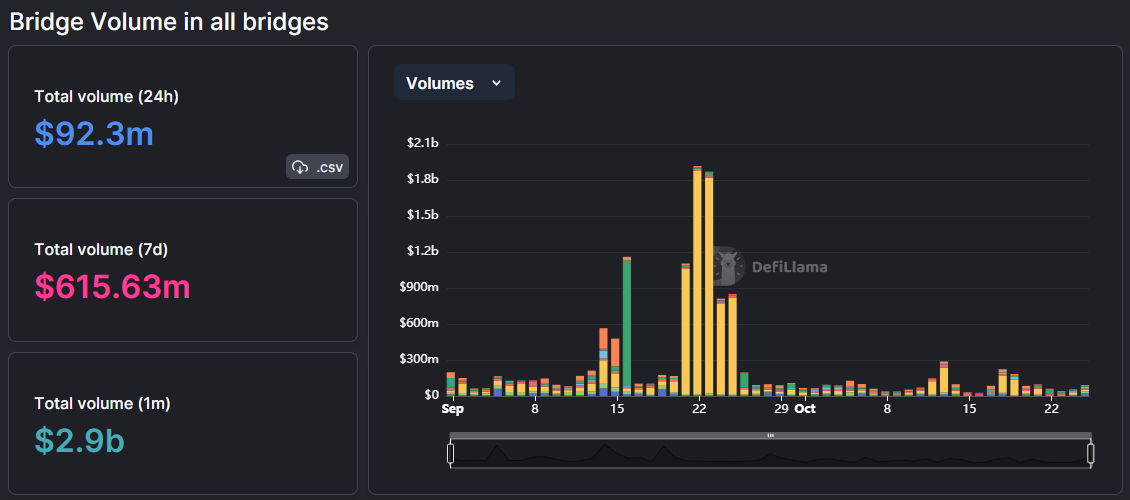Select the $615.63m 7-day volume value
The image size is (1130, 500).
pyautogui.click(x=113, y=287)
